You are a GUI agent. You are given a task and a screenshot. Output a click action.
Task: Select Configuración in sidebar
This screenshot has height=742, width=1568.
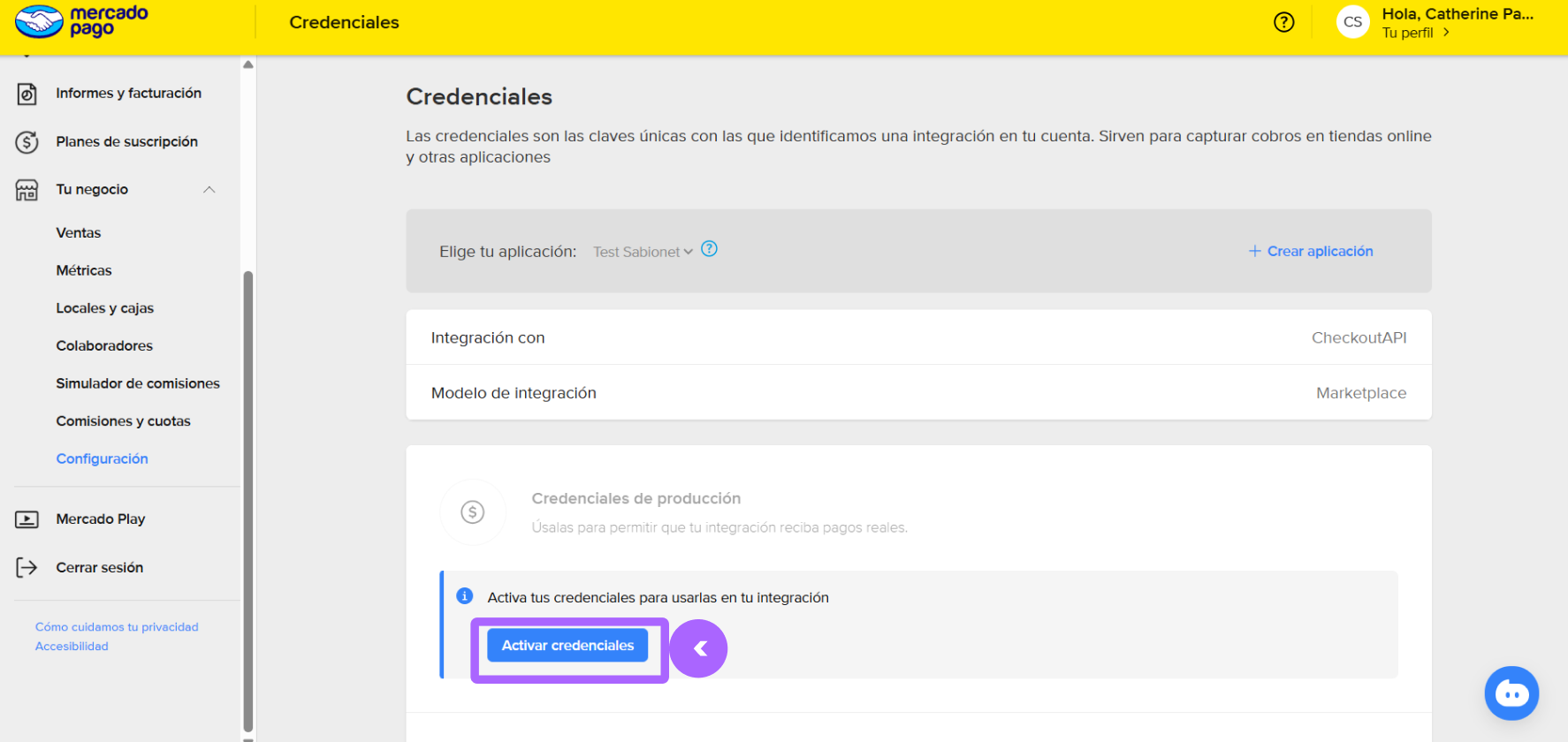click(x=103, y=458)
